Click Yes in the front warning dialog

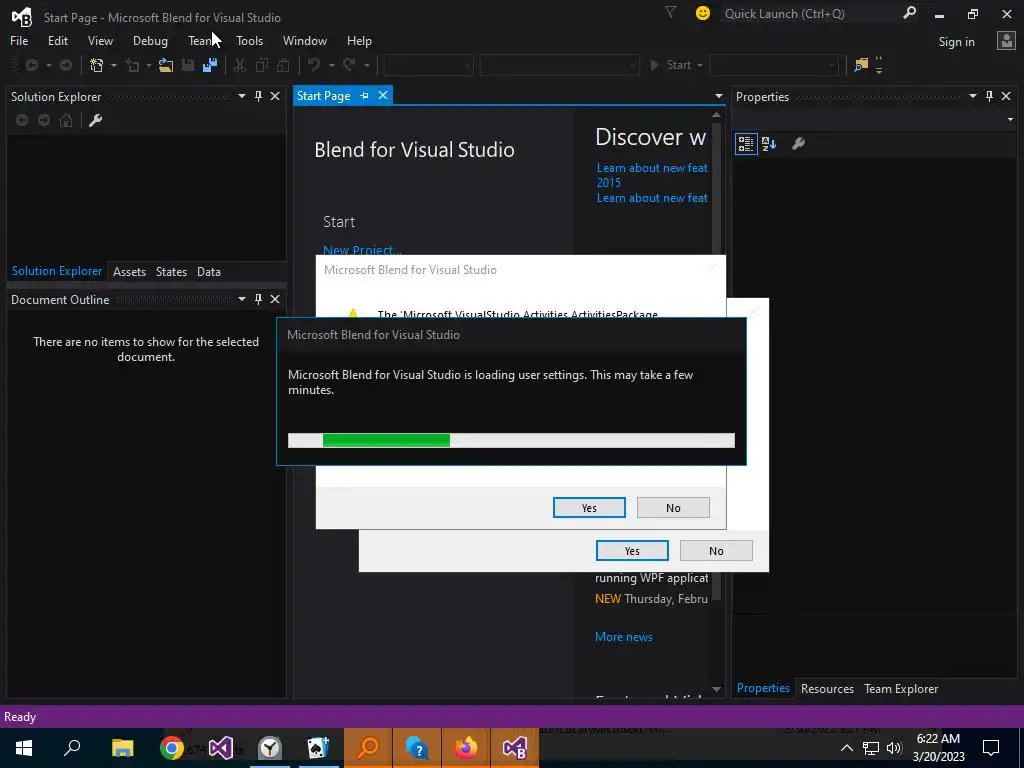(589, 508)
